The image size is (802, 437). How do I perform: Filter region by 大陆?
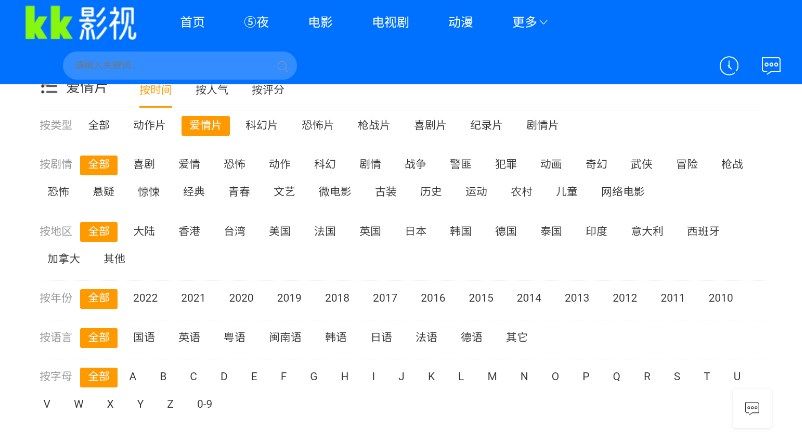point(144,231)
